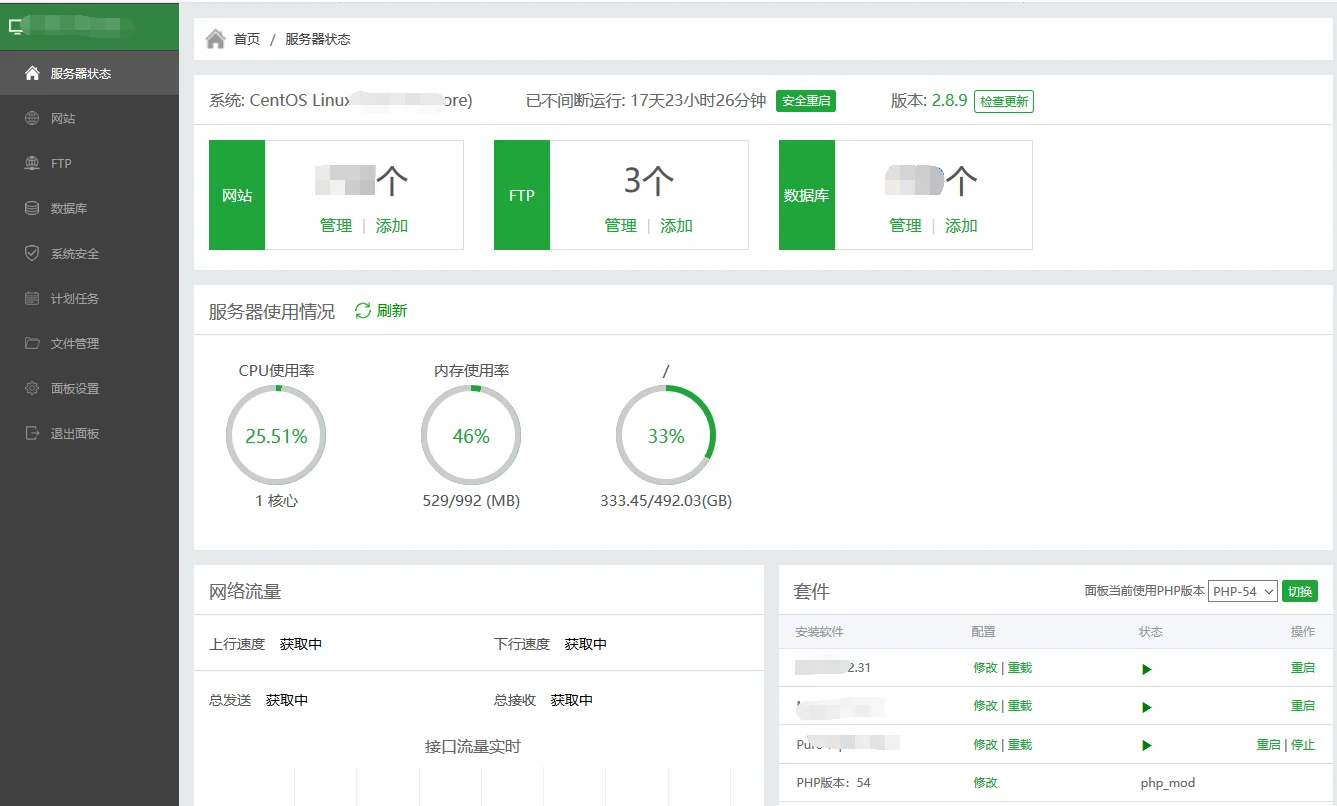Viewport: 1337px width, 806px height.
Task: Click the memory usage 46% gauge
Action: click(x=471, y=435)
